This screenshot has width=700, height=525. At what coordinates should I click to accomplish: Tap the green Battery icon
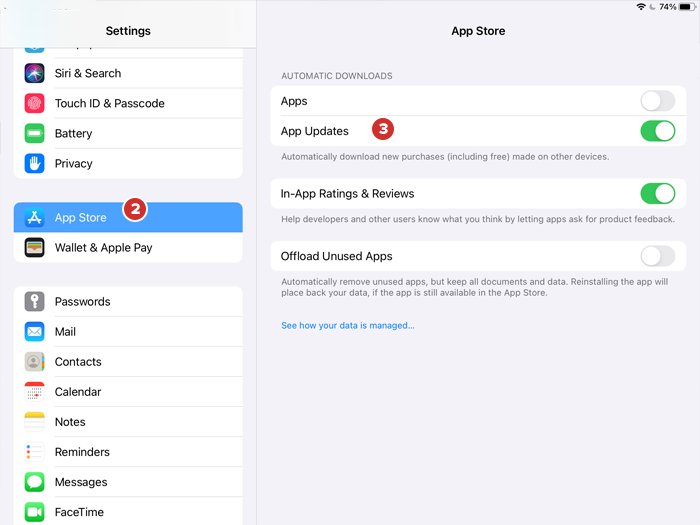click(x=35, y=133)
